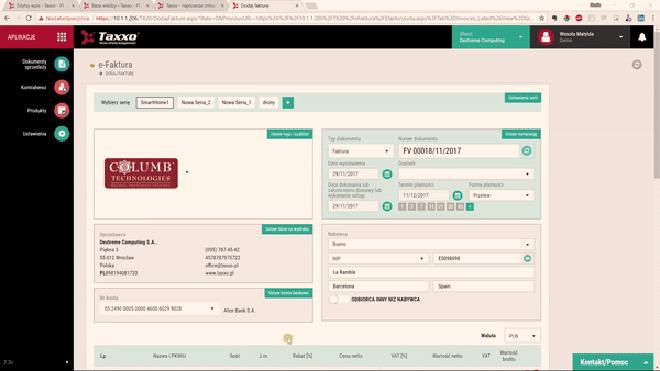The width and height of the screenshot is (660, 371).
Task: Open Ustawienia gear from the sidebar
Action: click(x=61, y=133)
